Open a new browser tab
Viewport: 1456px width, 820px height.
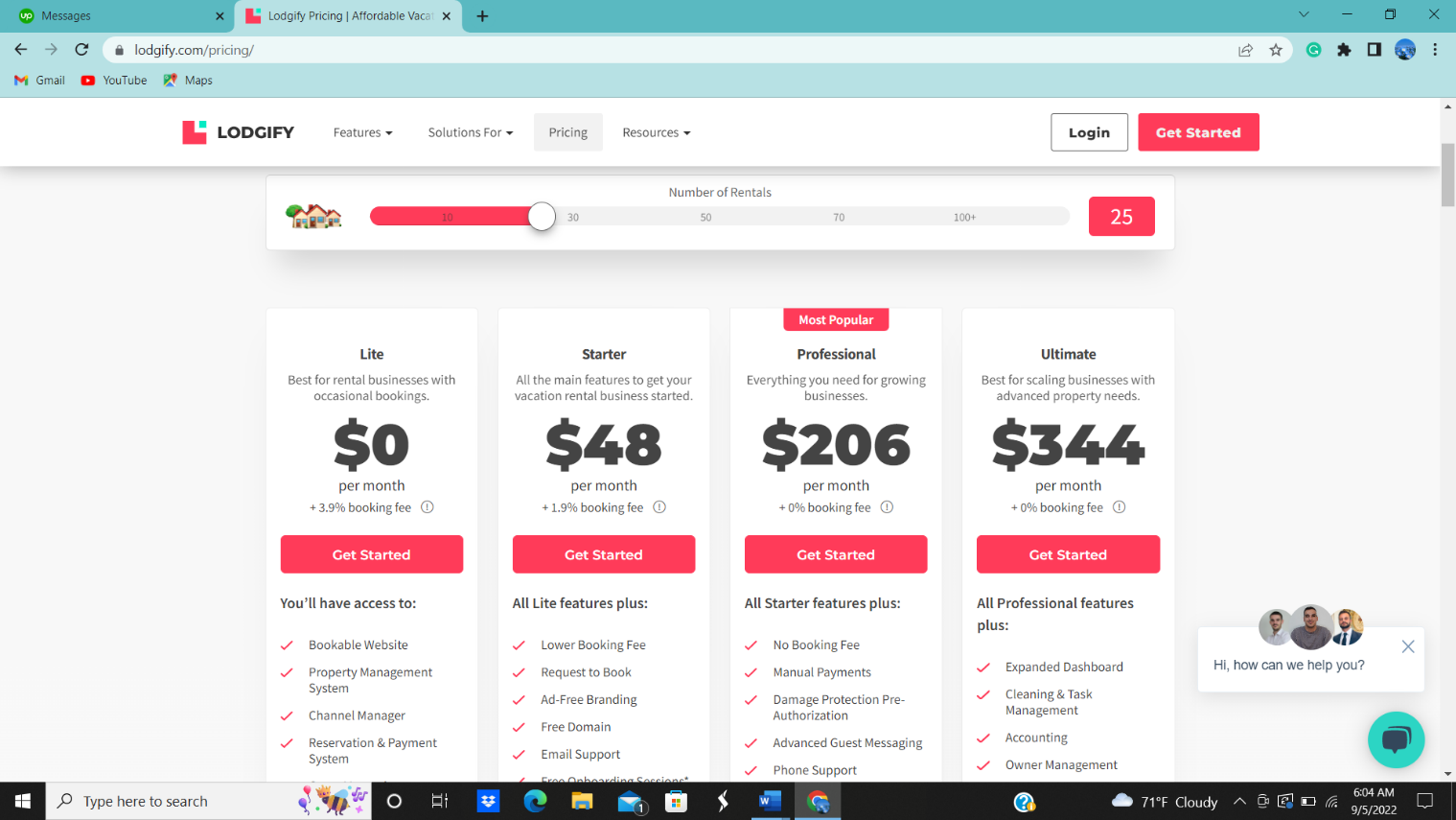pyautogui.click(x=482, y=16)
